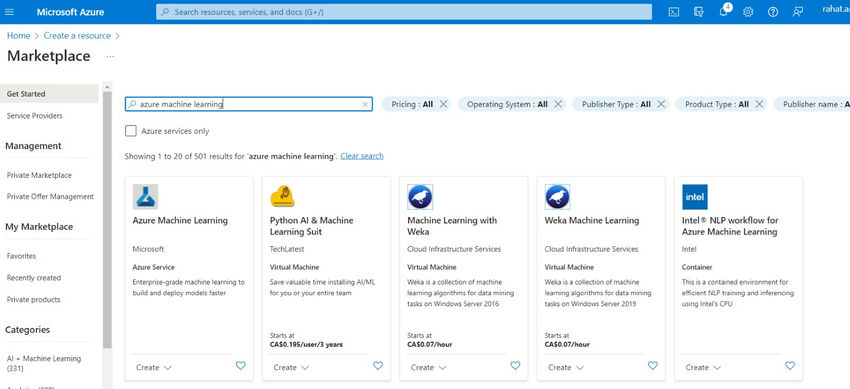Click the Machine Learning with Weka bird logo

point(420,197)
